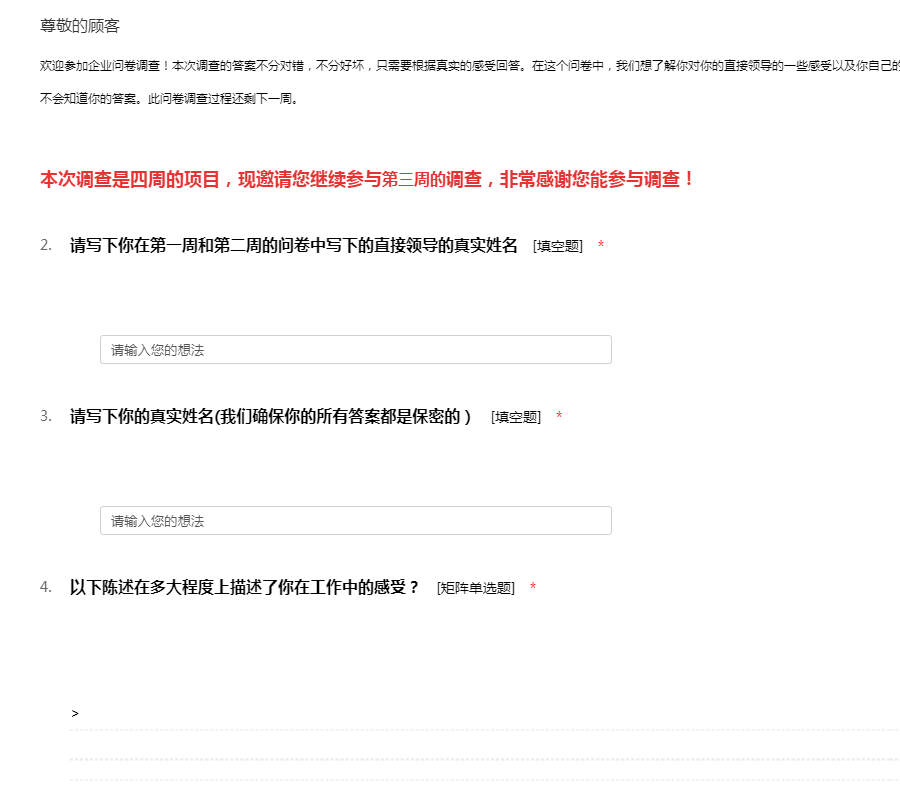Click the [填空题] tag on question 2
Viewport: 900px width, 800px height.
(558, 247)
